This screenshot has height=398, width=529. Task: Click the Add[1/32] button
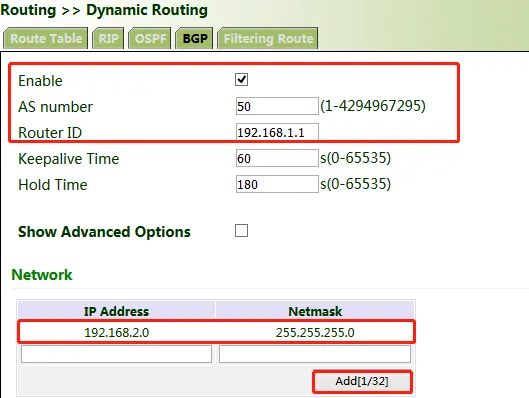tap(362, 381)
